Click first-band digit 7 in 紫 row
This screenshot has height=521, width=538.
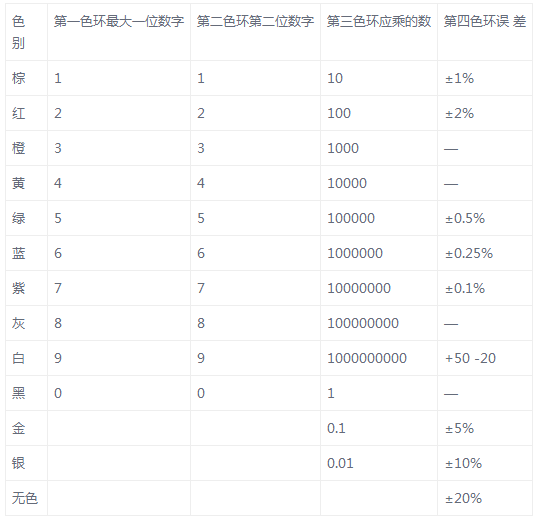pyautogui.click(x=58, y=289)
